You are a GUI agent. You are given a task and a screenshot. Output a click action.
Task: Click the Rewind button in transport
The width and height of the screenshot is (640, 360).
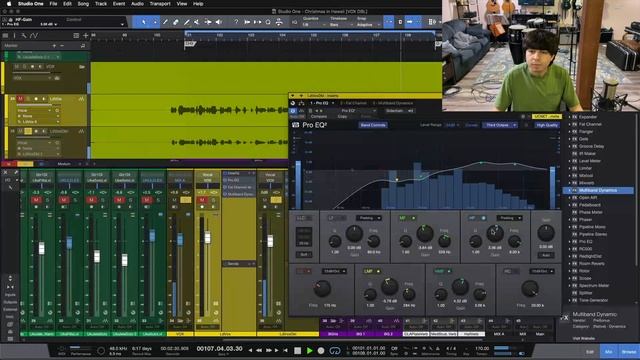[x=259, y=350]
